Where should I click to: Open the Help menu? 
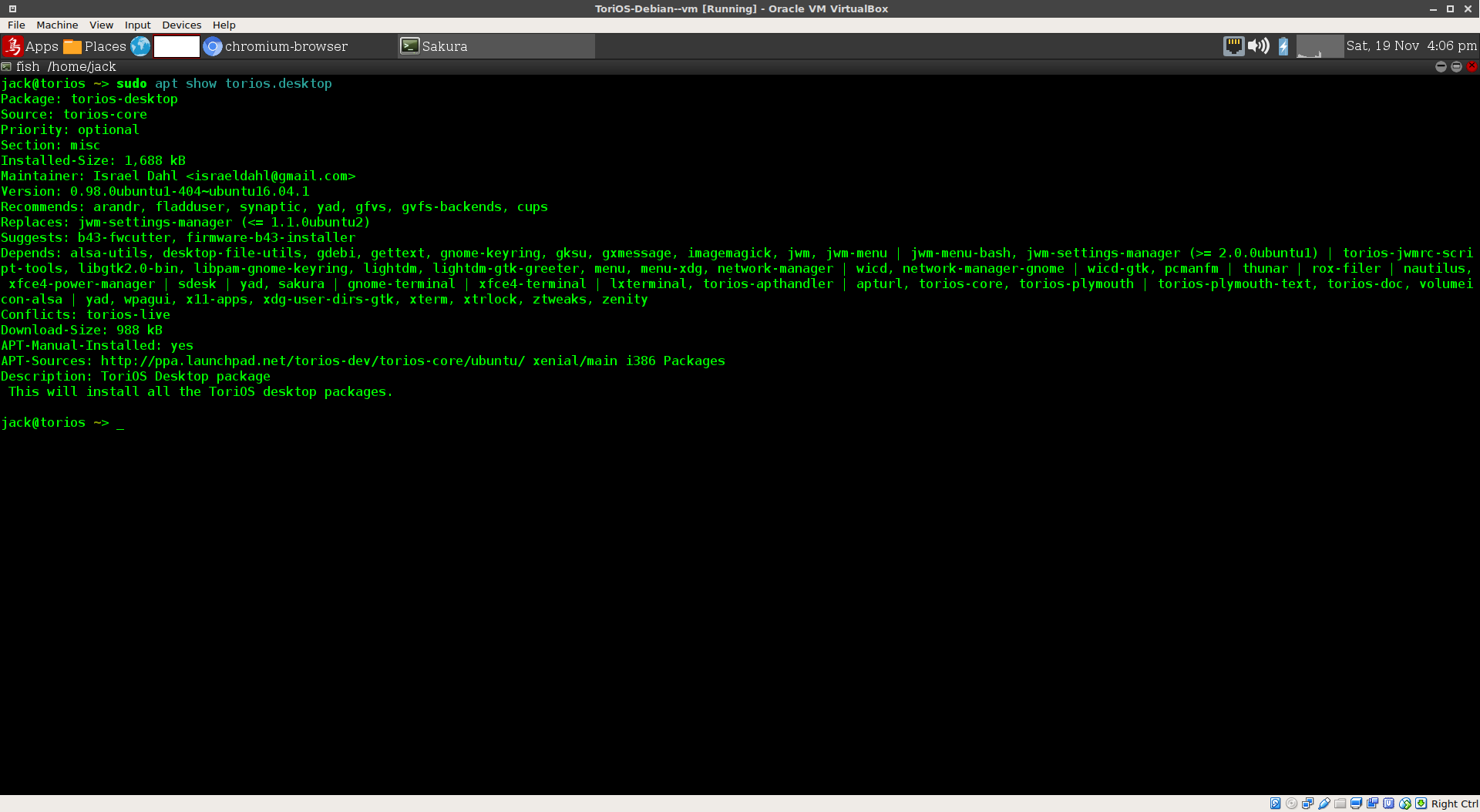224,25
